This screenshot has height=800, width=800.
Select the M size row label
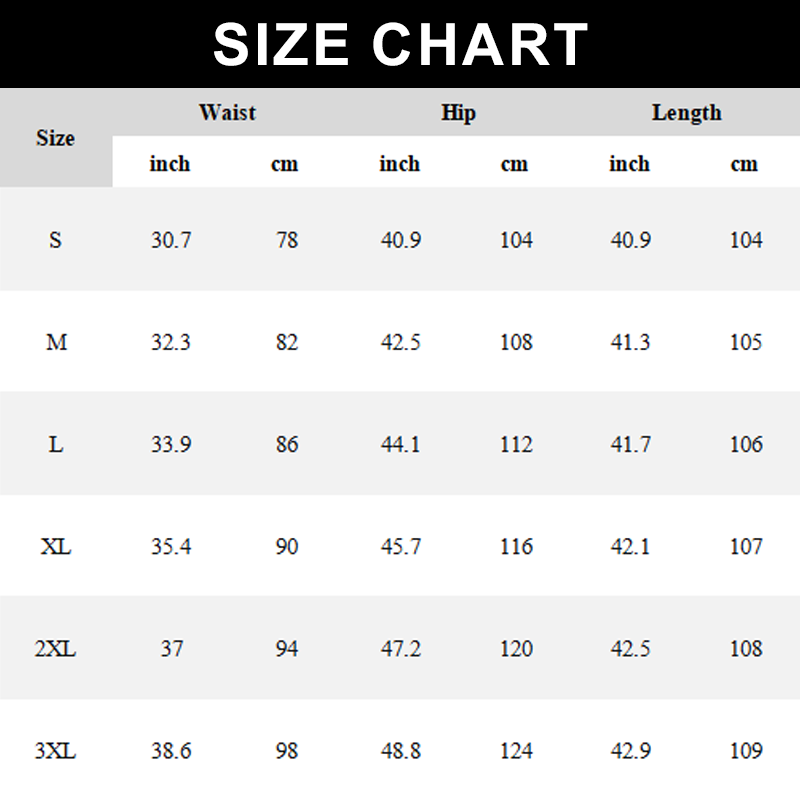[x=56, y=342]
